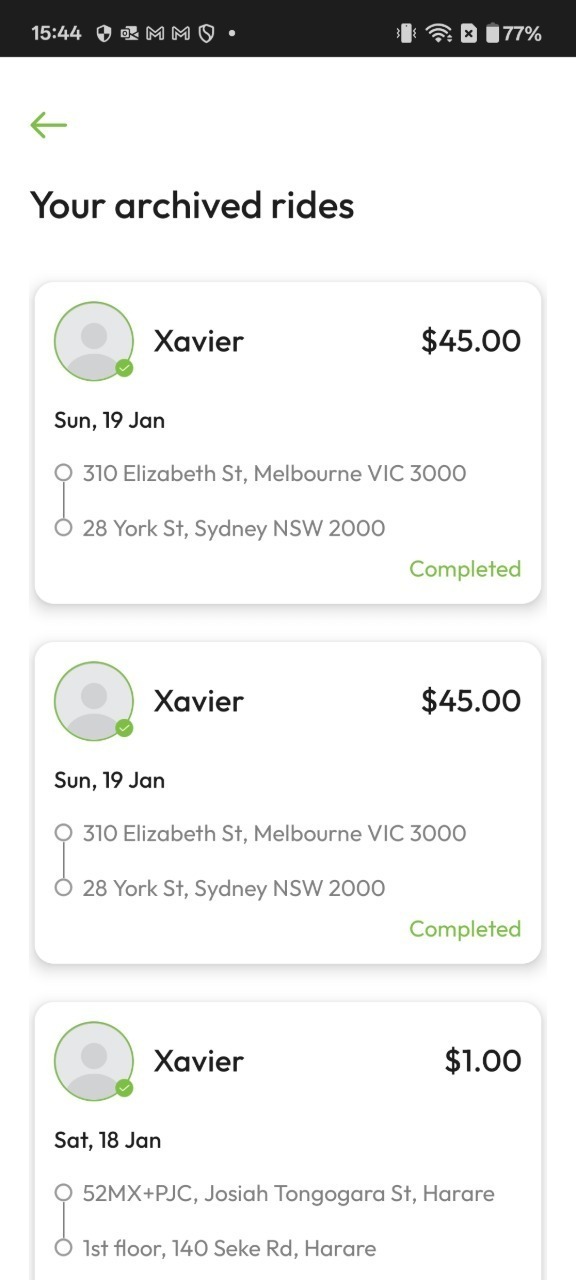Select the 140 Seke Rd Harare destination
The image size is (576, 1280).
pos(229,1248)
